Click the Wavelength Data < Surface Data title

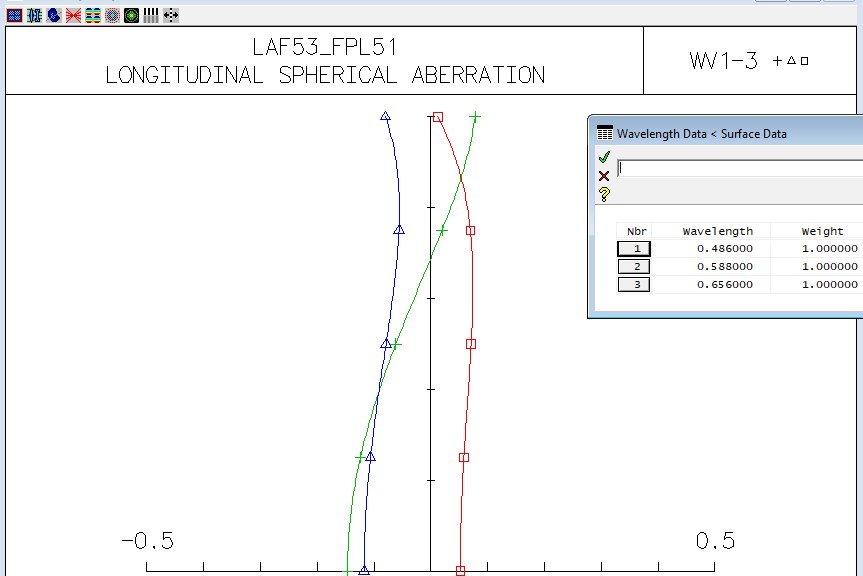702,134
